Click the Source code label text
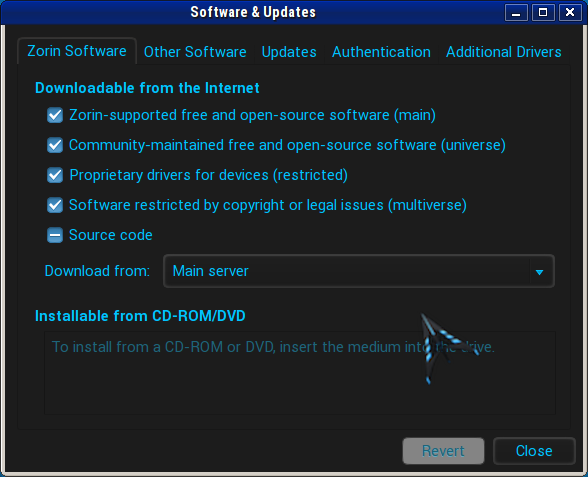588x477 pixels. 111,235
